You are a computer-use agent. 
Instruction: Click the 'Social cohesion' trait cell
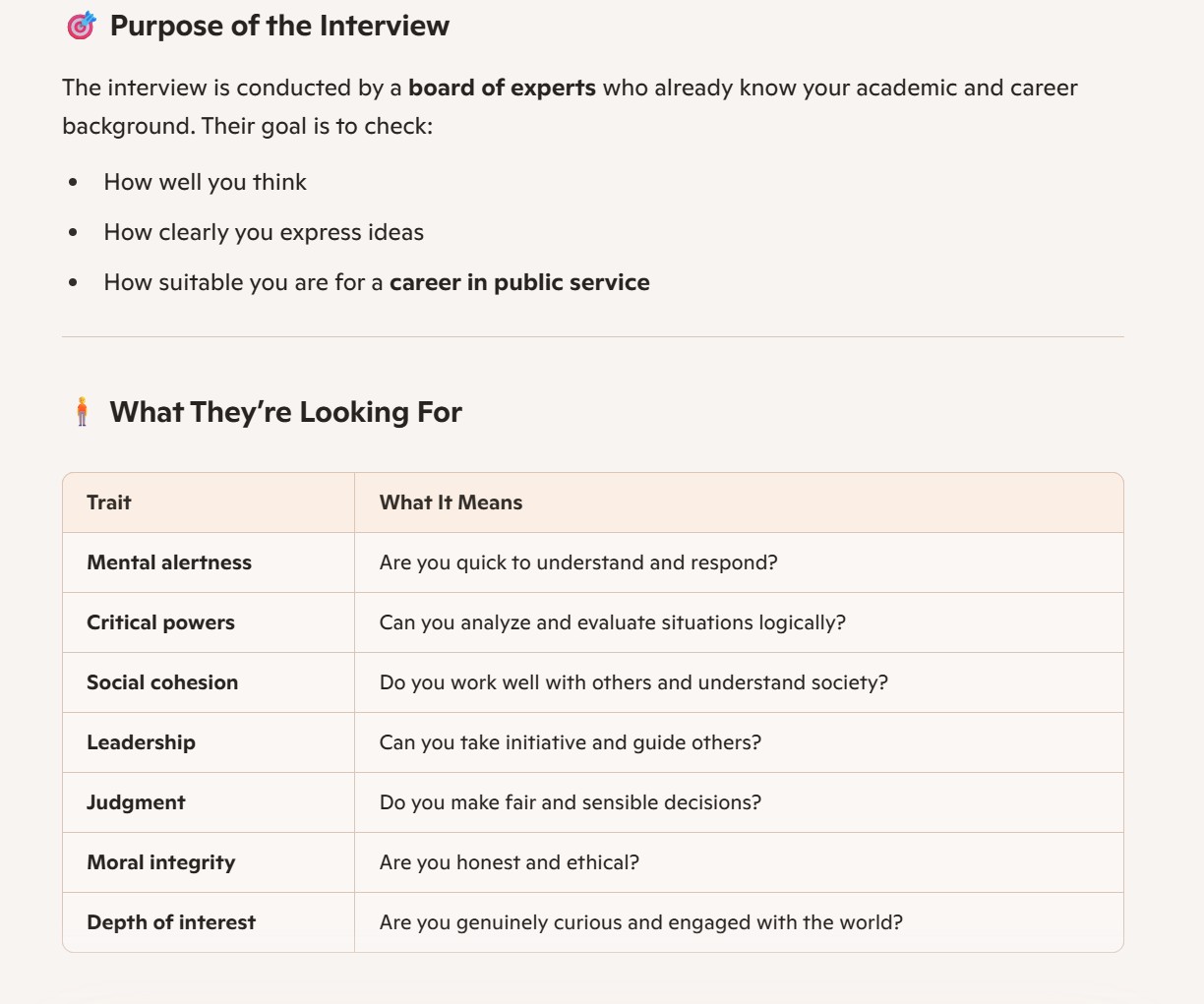click(x=162, y=682)
